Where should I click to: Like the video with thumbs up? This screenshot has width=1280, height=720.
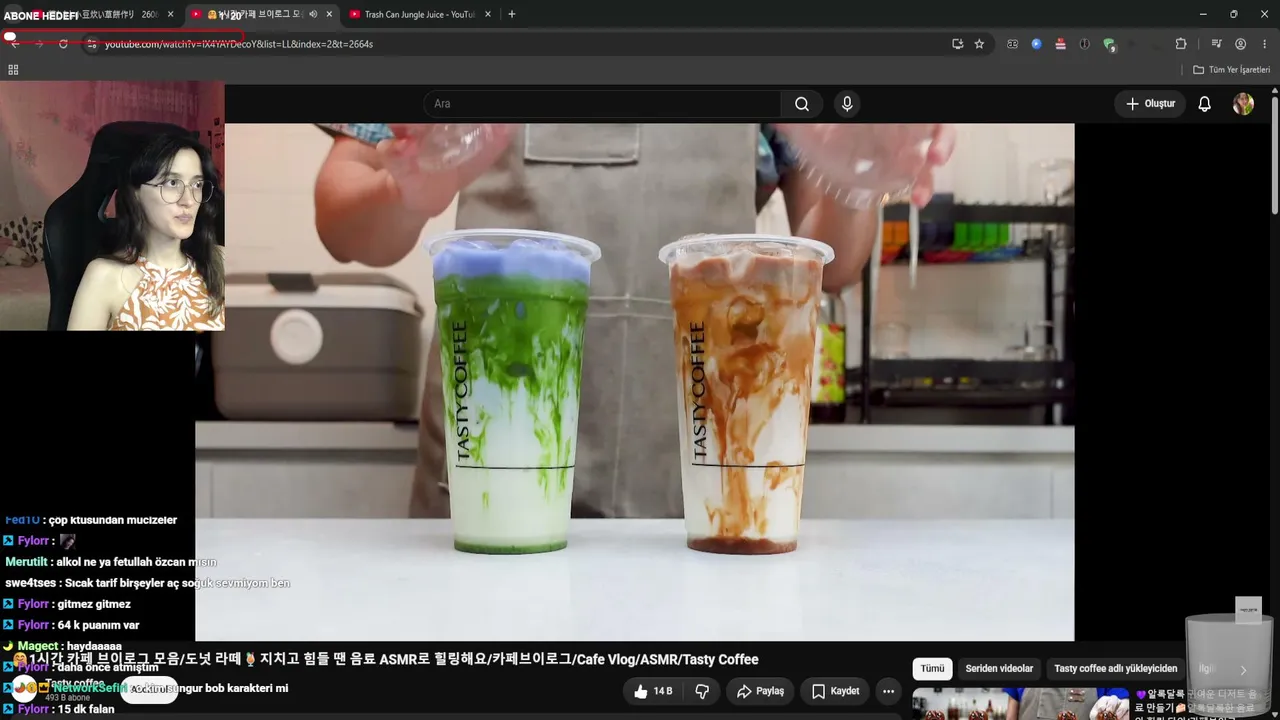click(653, 691)
